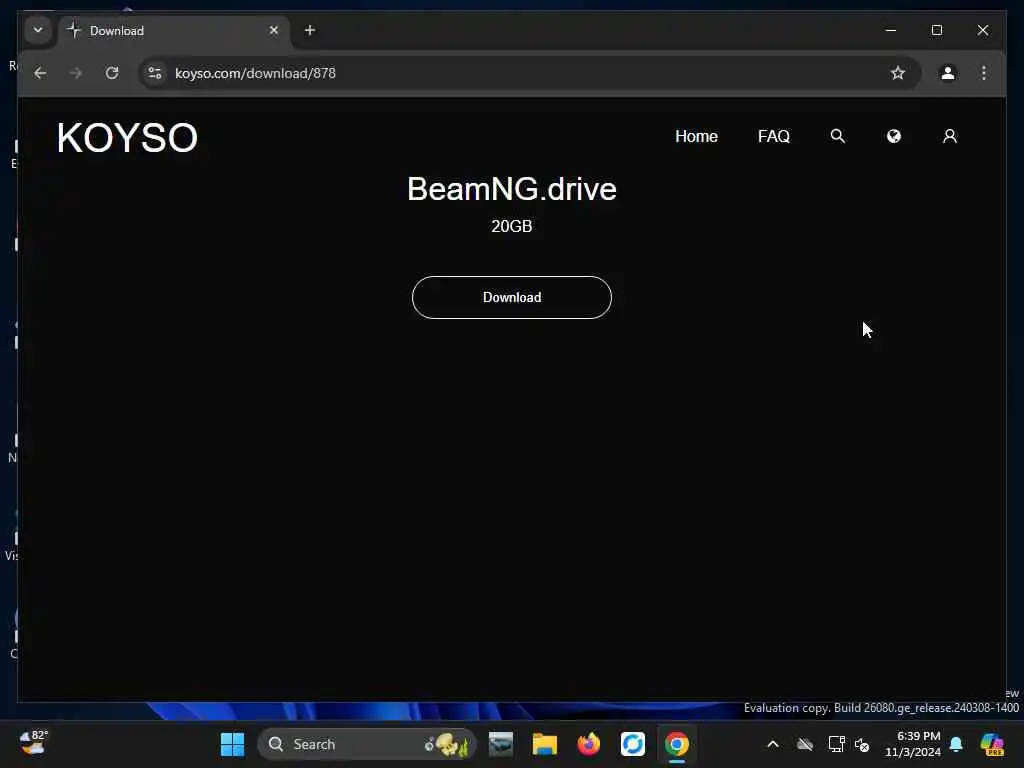Viewport: 1024px width, 768px height.
Task: Open the Home page link
Action: click(696, 136)
